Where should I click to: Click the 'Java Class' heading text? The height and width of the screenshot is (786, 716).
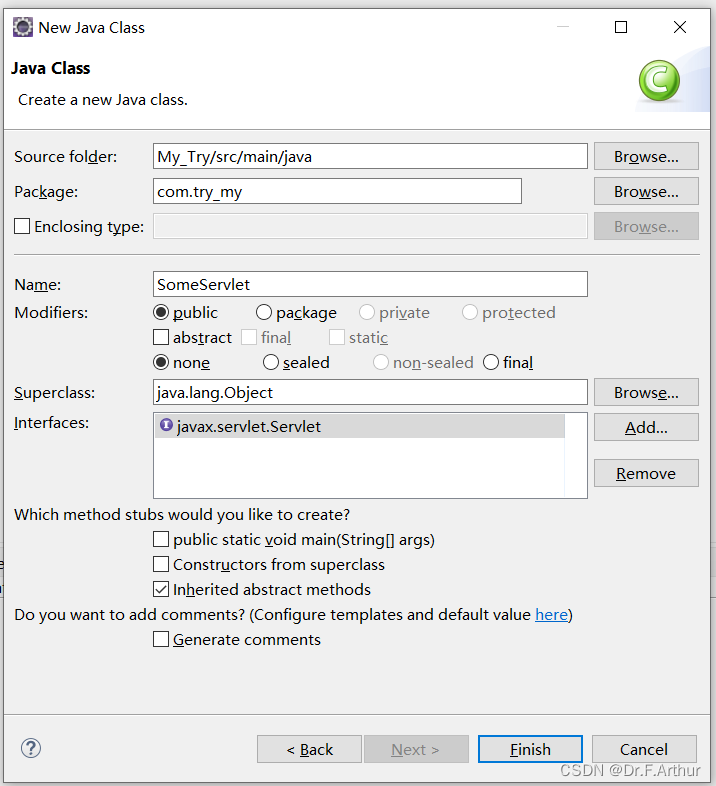[x=51, y=68]
